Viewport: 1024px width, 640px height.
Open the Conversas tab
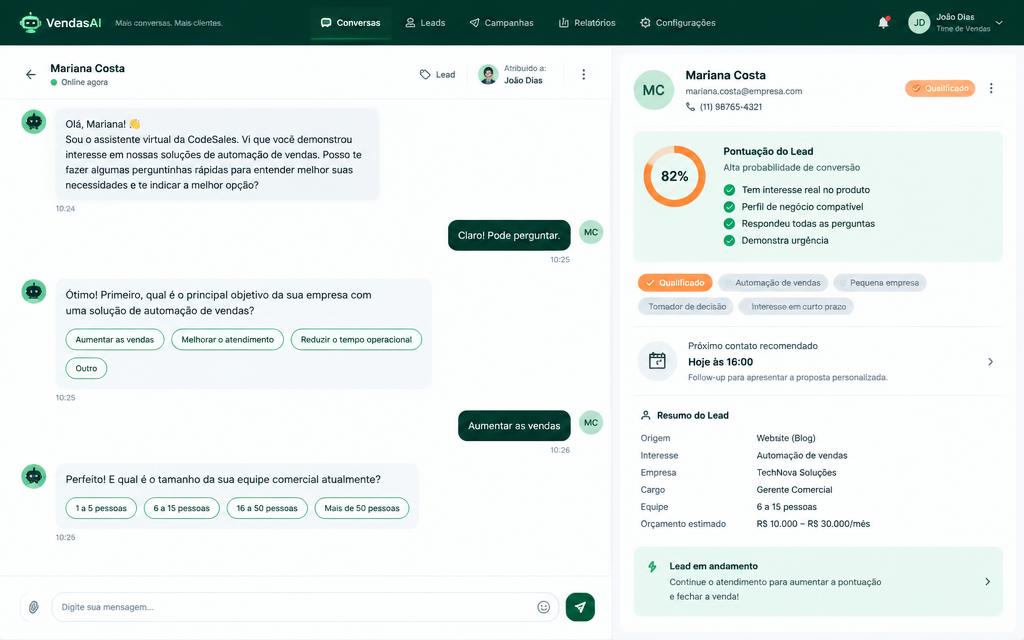point(351,23)
